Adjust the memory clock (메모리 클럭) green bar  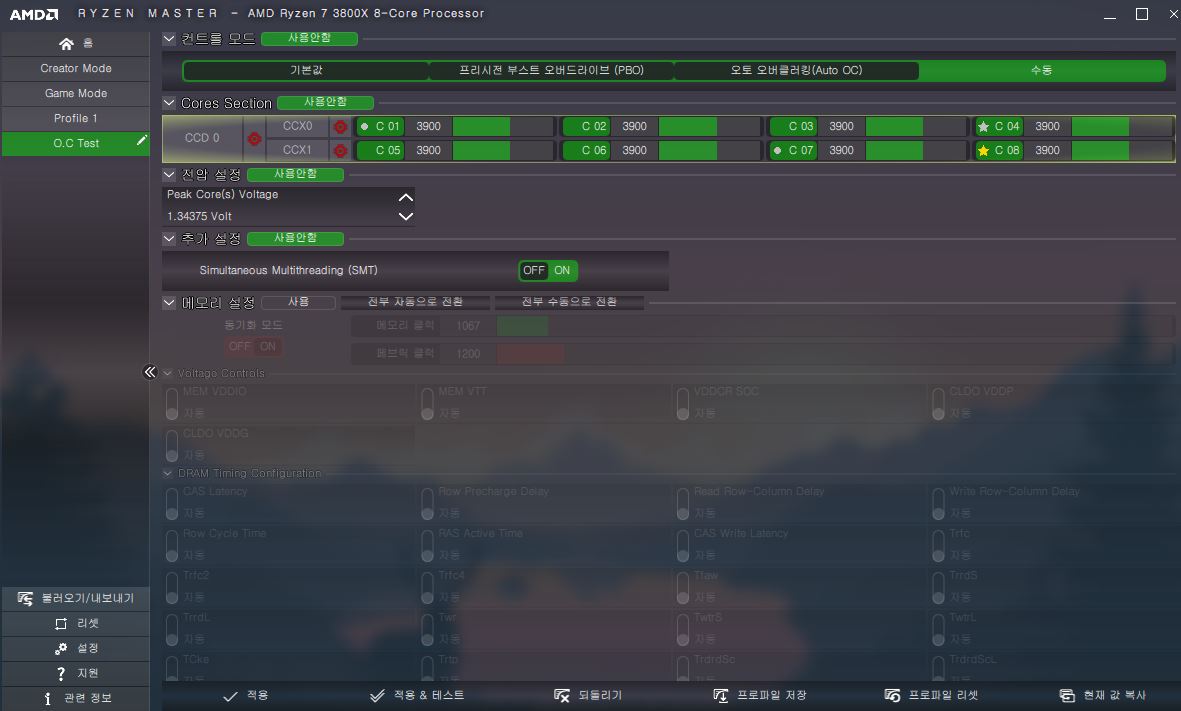522,326
